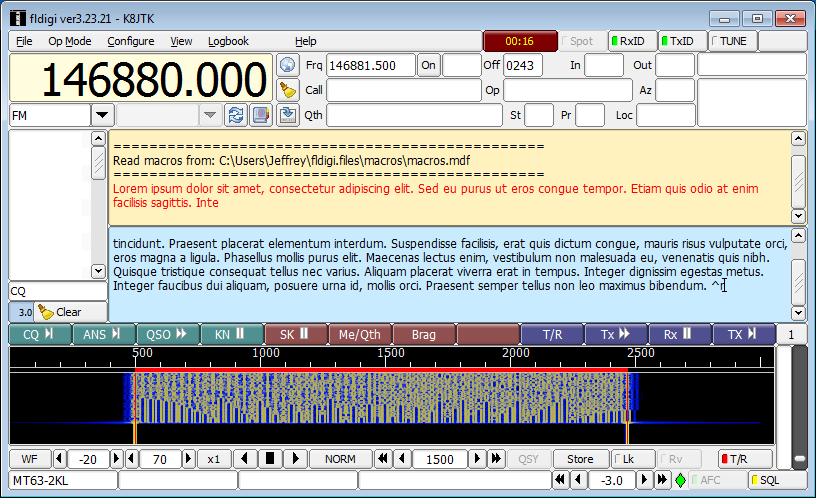Click the NORM waterfall speed button
Viewport: 816px width, 498px height.
(340, 459)
